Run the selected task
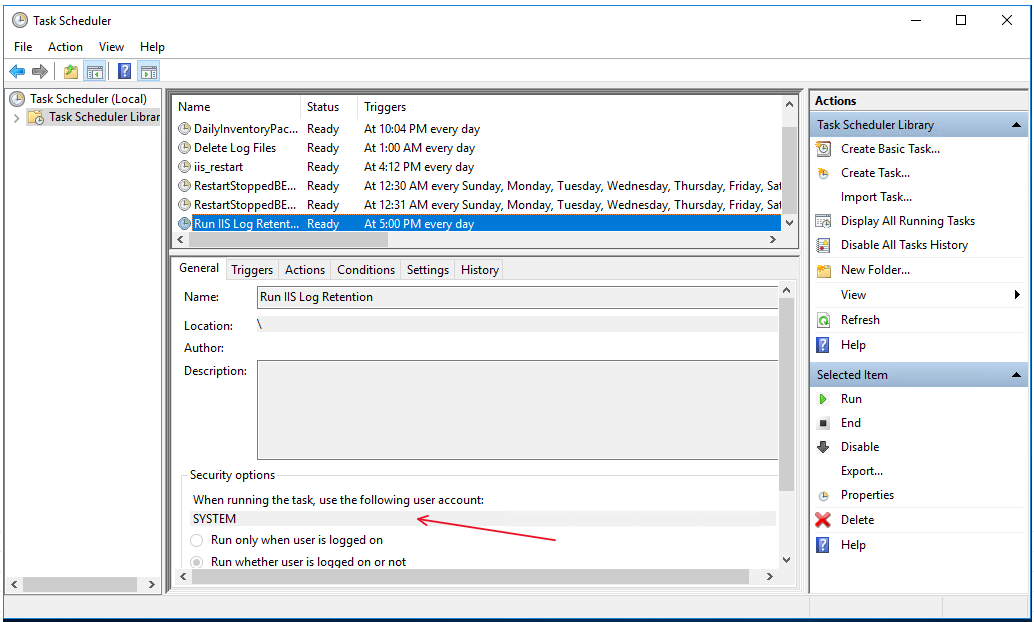1034x622 pixels. (x=851, y=398)
